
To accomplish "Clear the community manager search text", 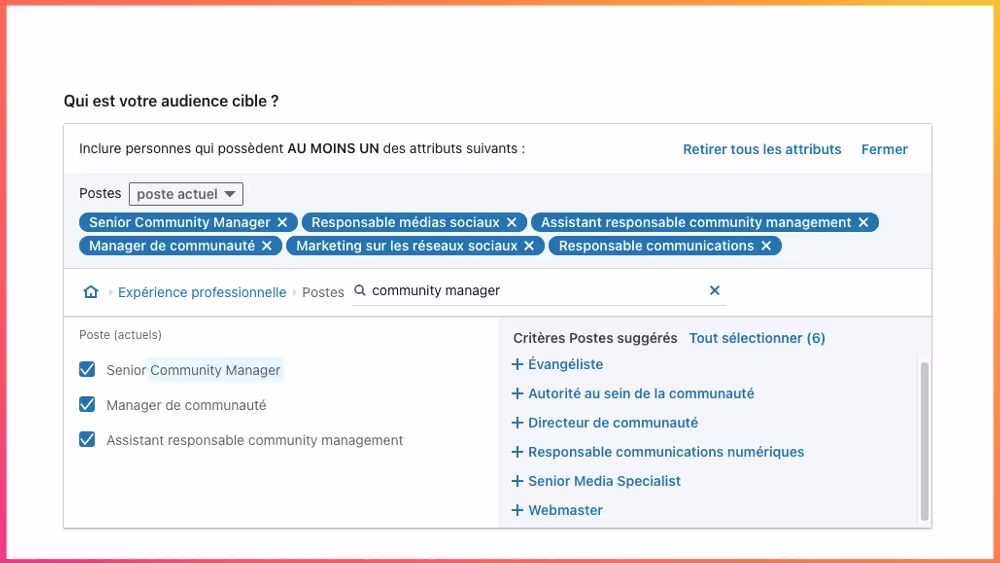I will click(715, 291).
